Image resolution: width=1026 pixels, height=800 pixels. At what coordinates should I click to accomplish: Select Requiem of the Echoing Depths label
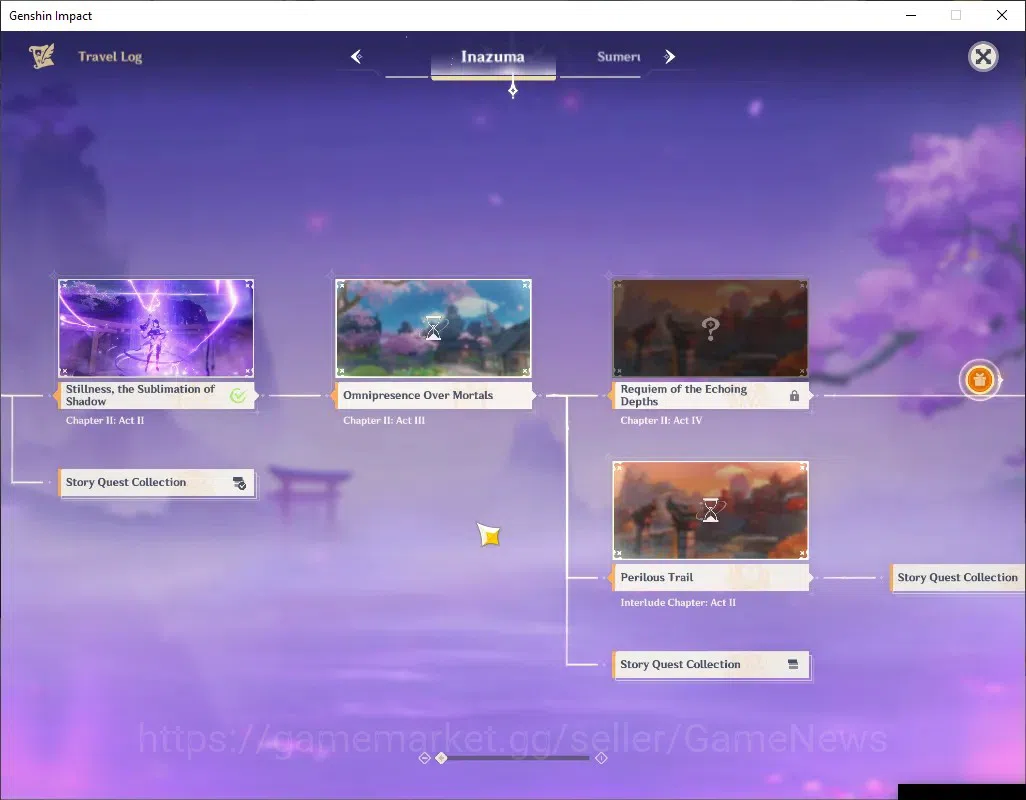711,395
